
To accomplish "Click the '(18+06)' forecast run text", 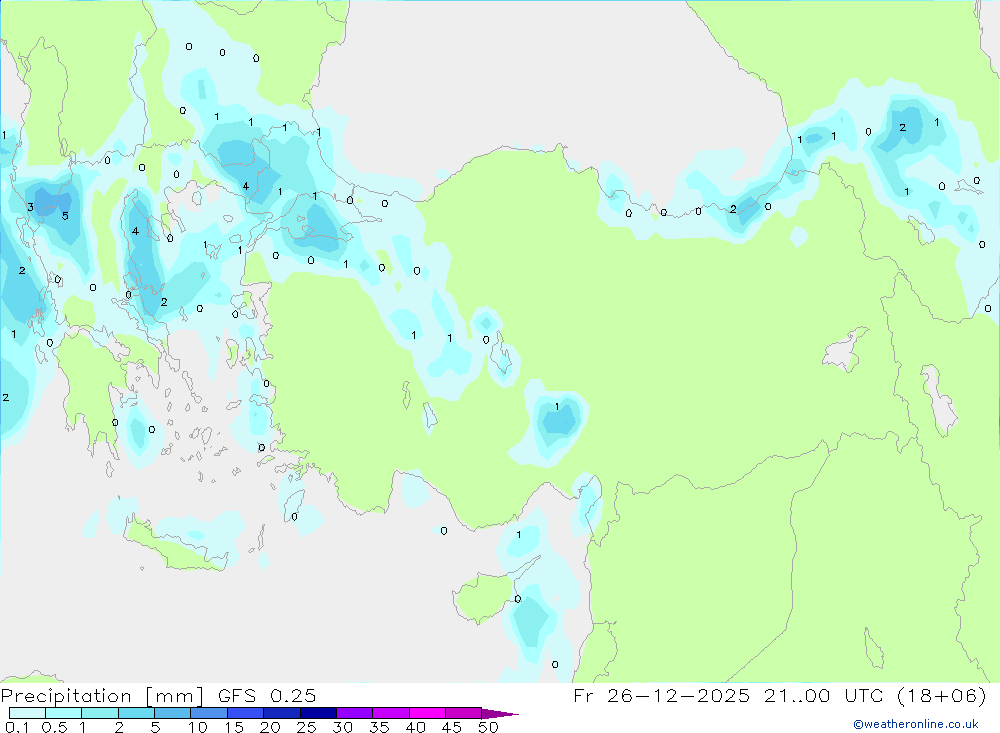I will pyautogui.click(x=941, y=696).
